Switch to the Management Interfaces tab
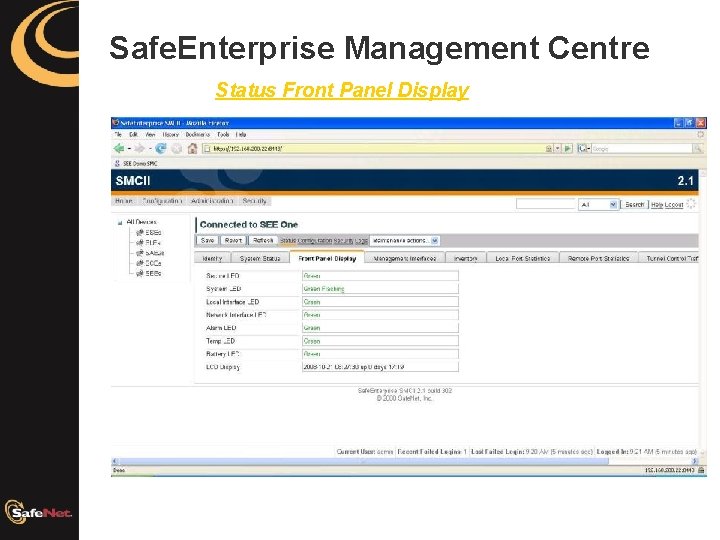The height and width of the screenshot is (540, 720). (405, 258)
